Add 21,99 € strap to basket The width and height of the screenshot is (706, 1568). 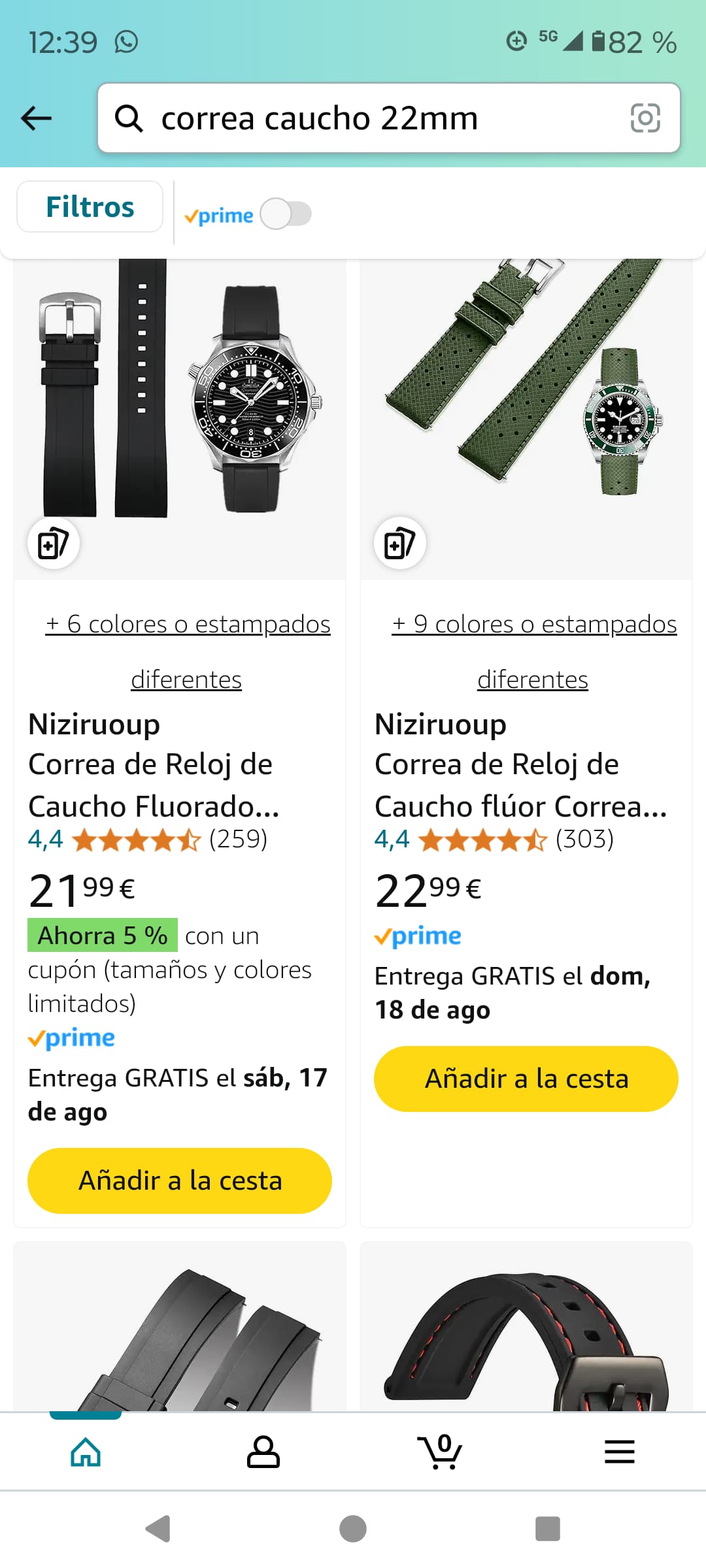tap(180, 1181)
